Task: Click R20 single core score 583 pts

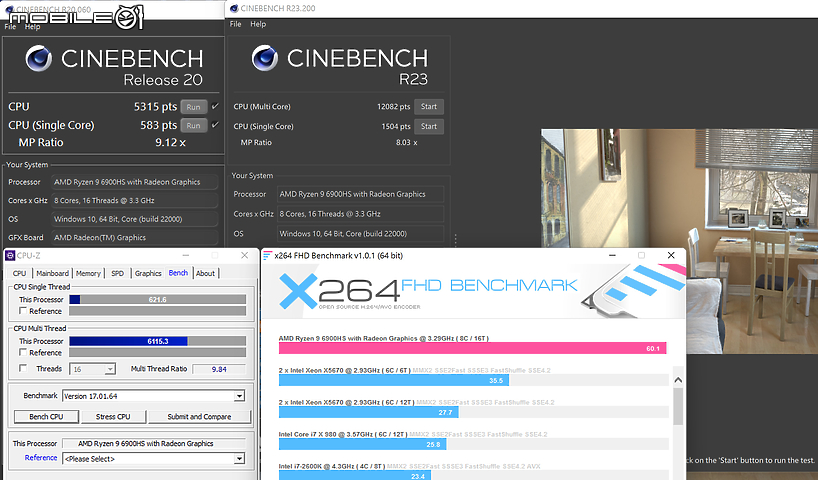Action: (159, 125)
